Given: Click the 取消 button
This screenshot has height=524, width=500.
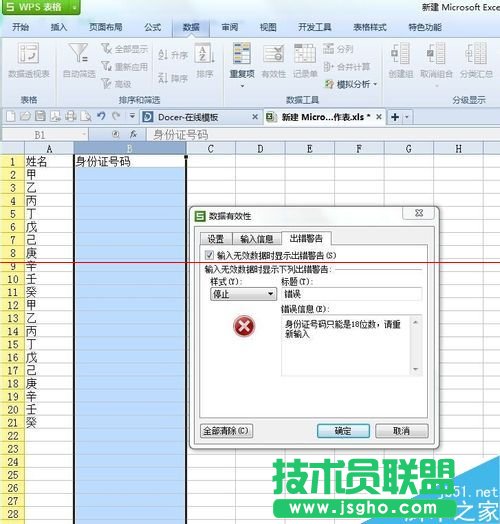Looking at the screenshot, I should pos(402,431).
